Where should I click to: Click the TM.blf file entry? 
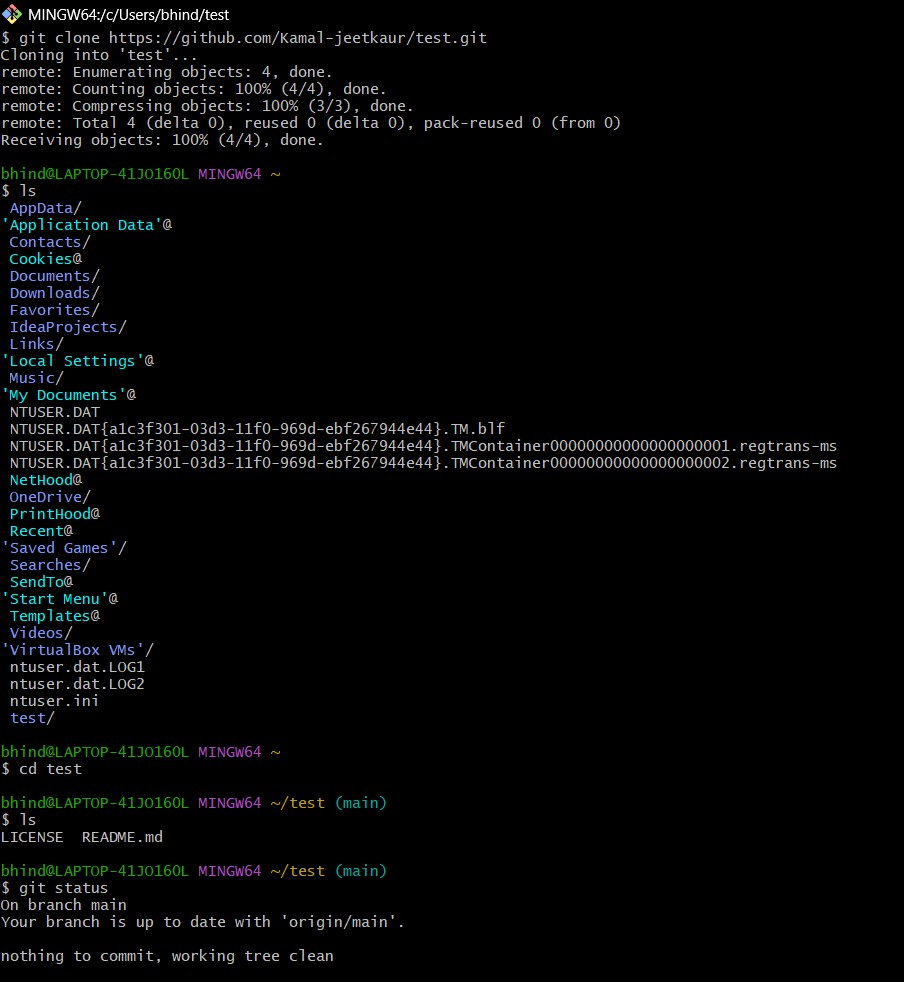[257, 429]
